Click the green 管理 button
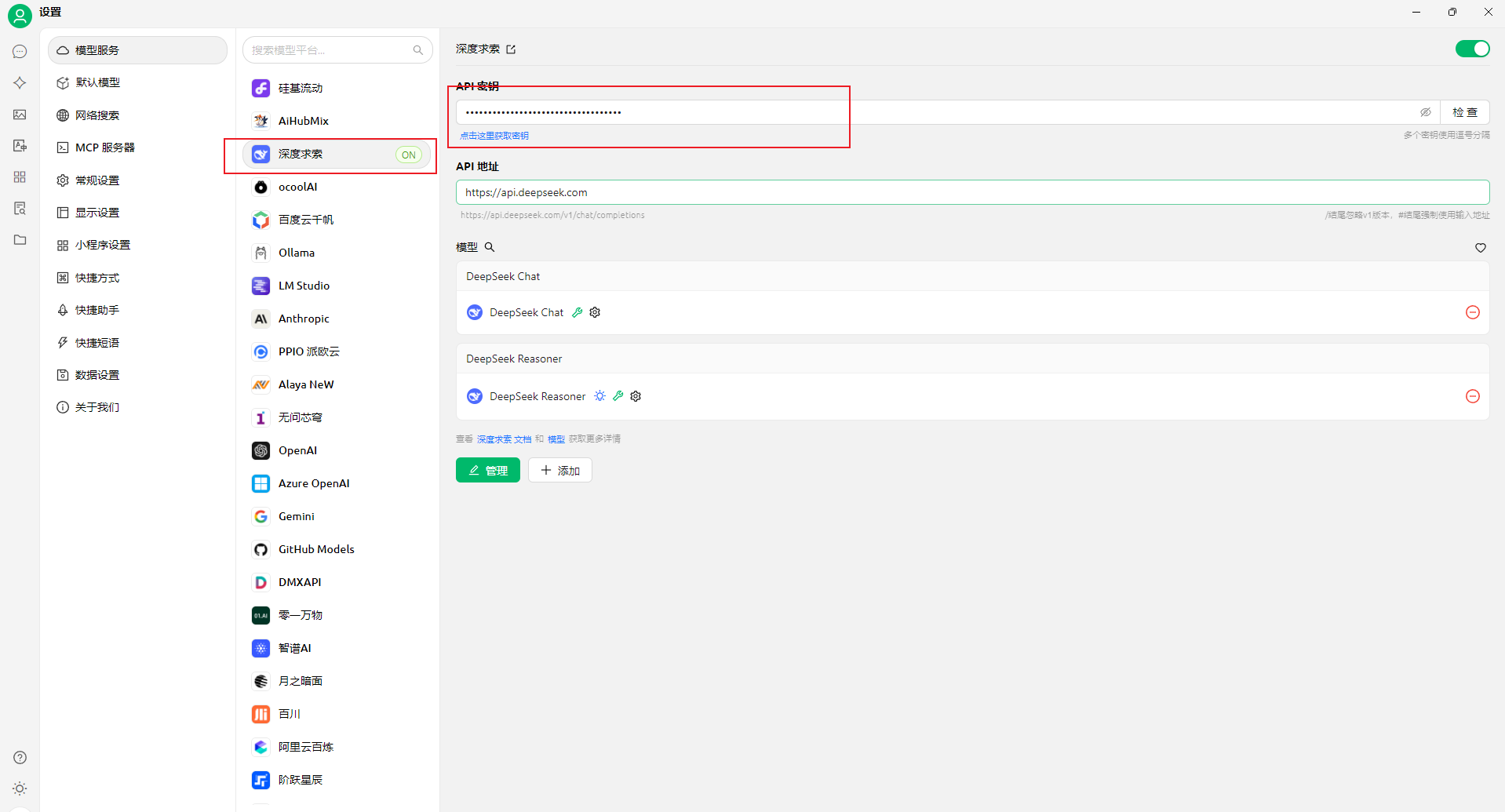Image resolution: width=1505 pixels, height=812 pixels. (x=487, y=470)
